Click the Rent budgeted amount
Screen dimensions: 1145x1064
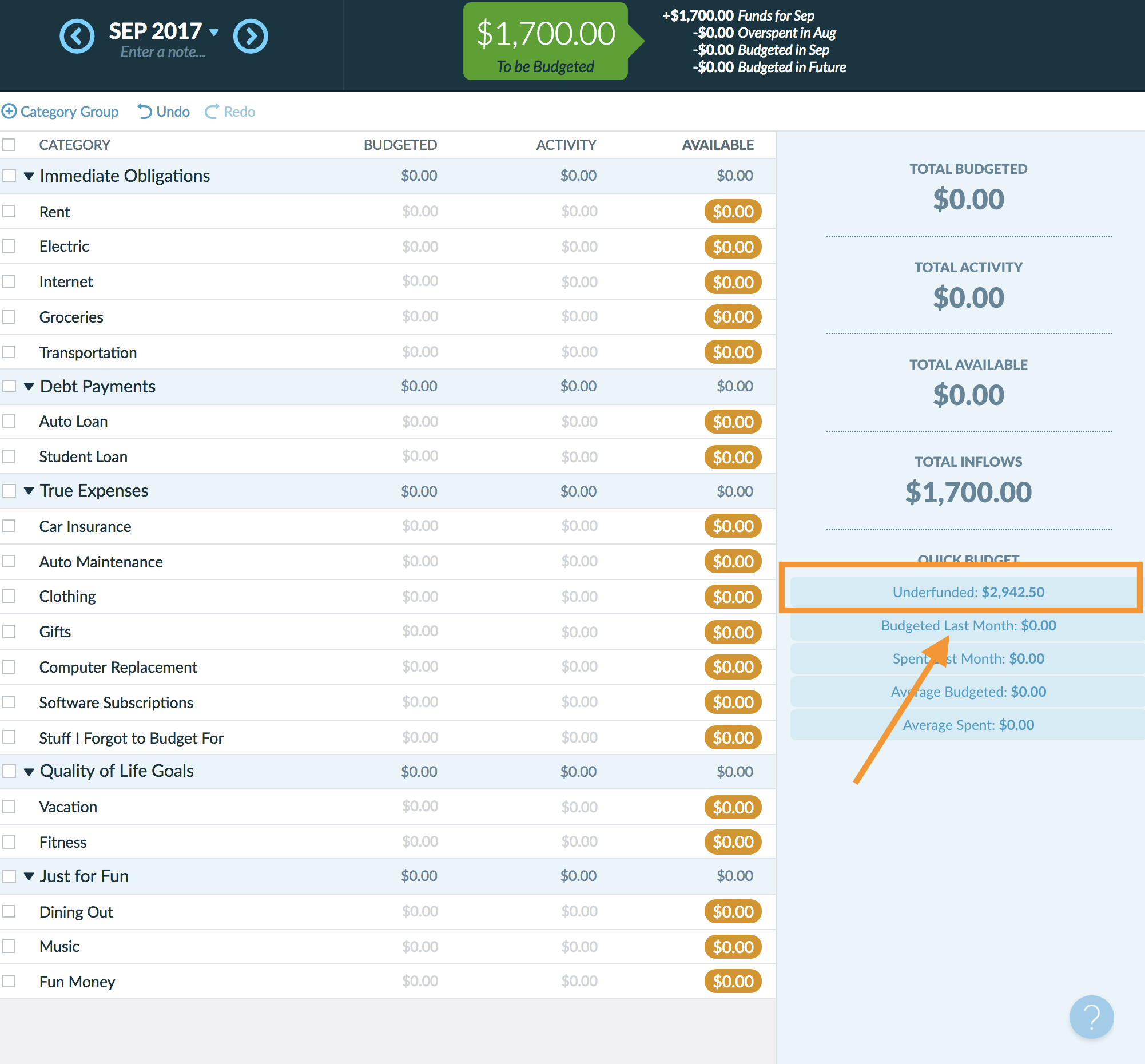click(420, 211)
